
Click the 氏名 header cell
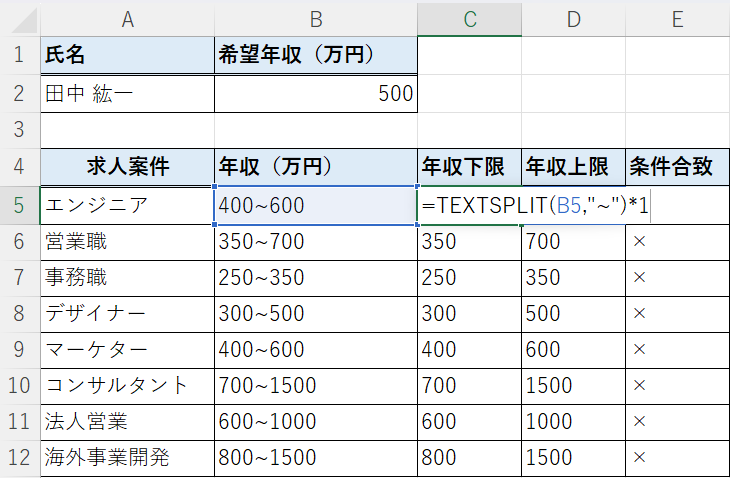click(128, 55)
